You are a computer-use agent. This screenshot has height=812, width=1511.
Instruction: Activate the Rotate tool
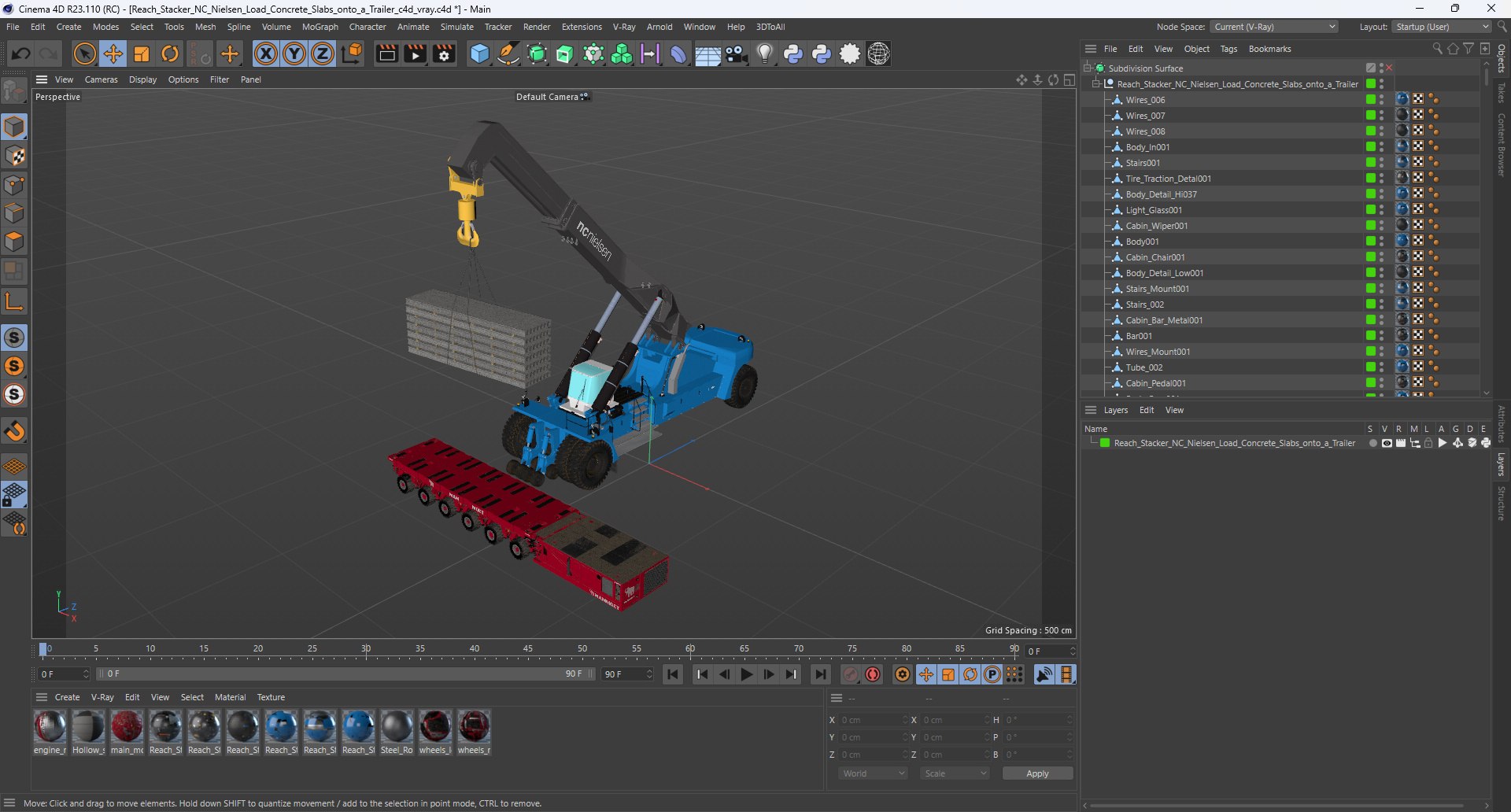click(170, 54)
